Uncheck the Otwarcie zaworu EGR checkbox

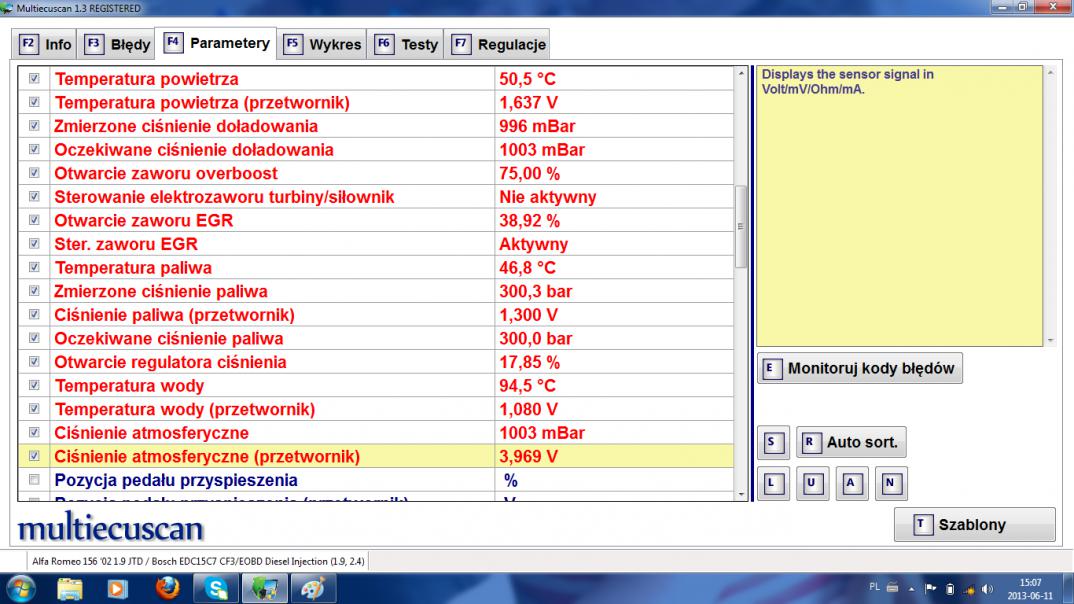pyautogui.click(x=35, y=220)
